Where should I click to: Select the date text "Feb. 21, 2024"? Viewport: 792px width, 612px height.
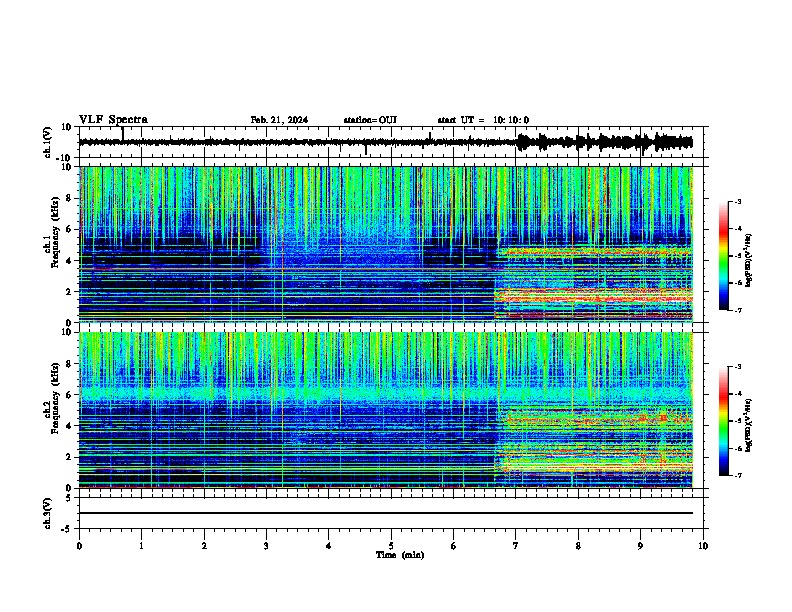(279, 120)
